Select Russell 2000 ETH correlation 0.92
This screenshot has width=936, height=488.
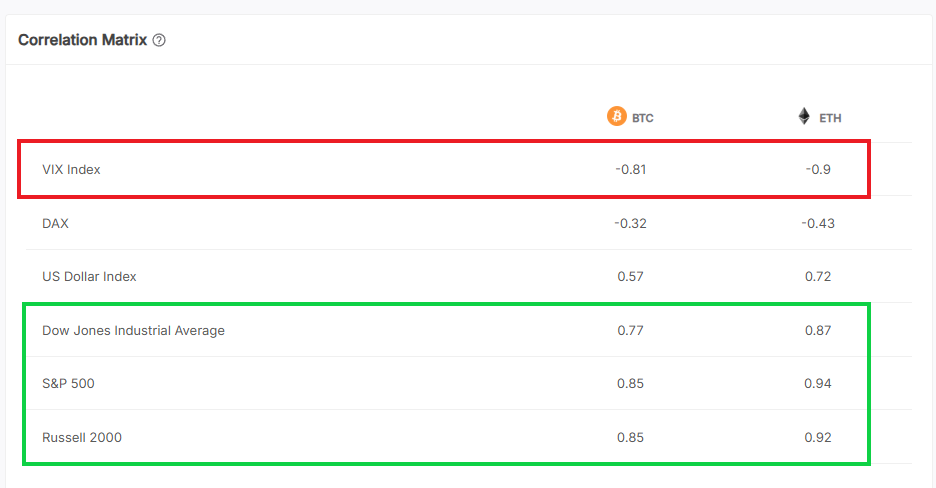point(817,437)
